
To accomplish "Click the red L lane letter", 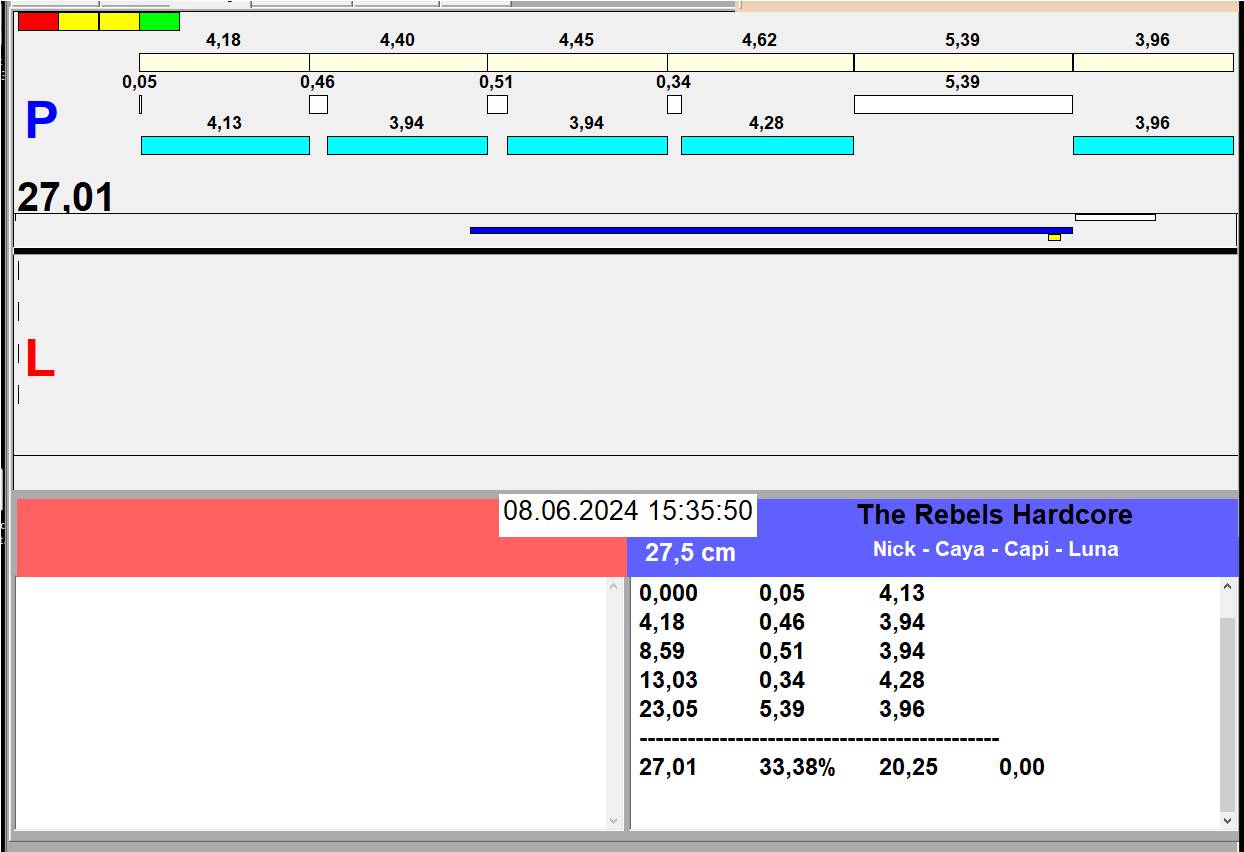I will pos(39,360).
